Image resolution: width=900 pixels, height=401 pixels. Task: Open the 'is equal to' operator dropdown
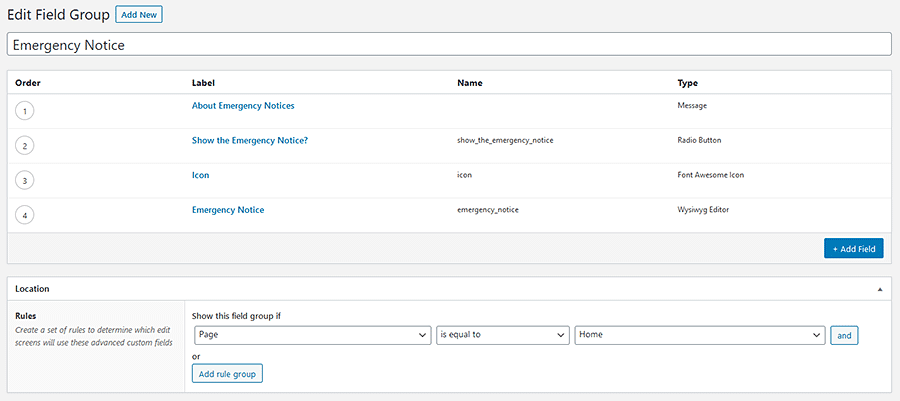(x=502, y=335)
